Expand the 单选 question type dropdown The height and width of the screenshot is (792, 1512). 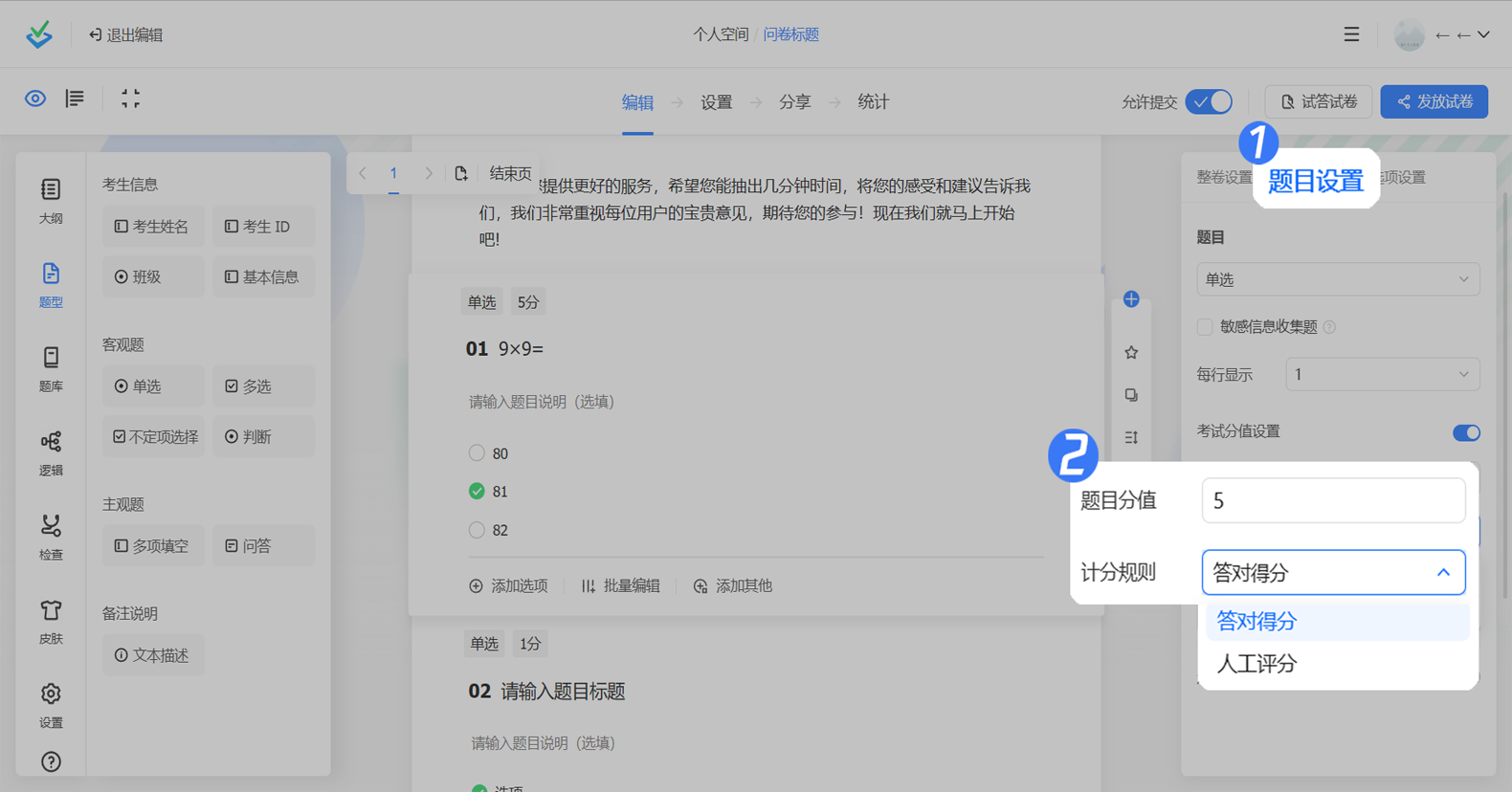[x=1337, y=279]
